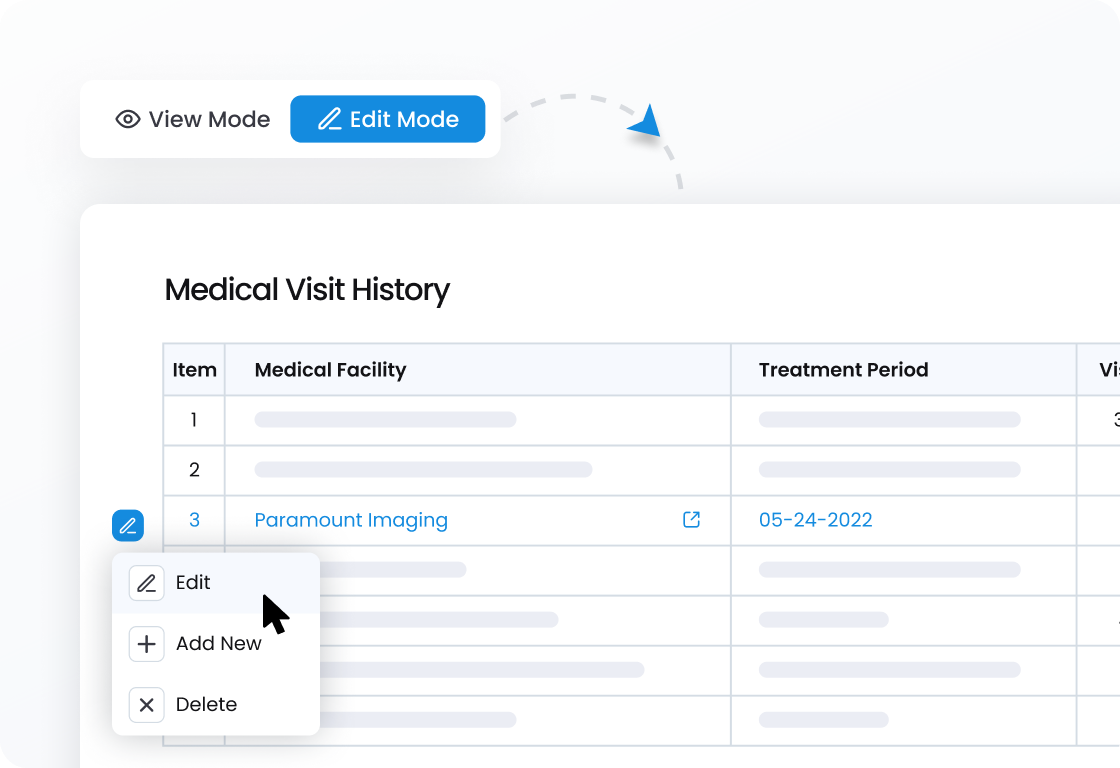The width and height of the screenshot is (1120, 768).
Task: Click the Item column header
Action: click(194, 370)
